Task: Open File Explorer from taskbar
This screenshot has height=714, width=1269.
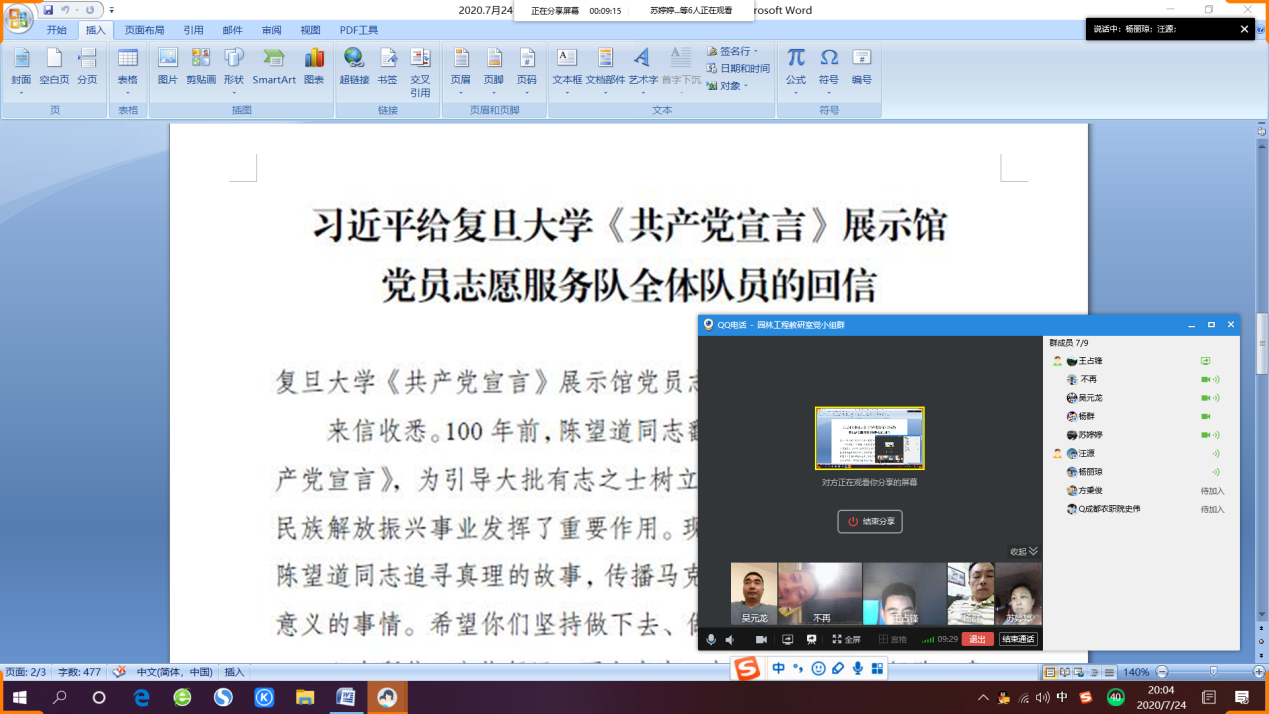Action: click(x=305, y=696)
